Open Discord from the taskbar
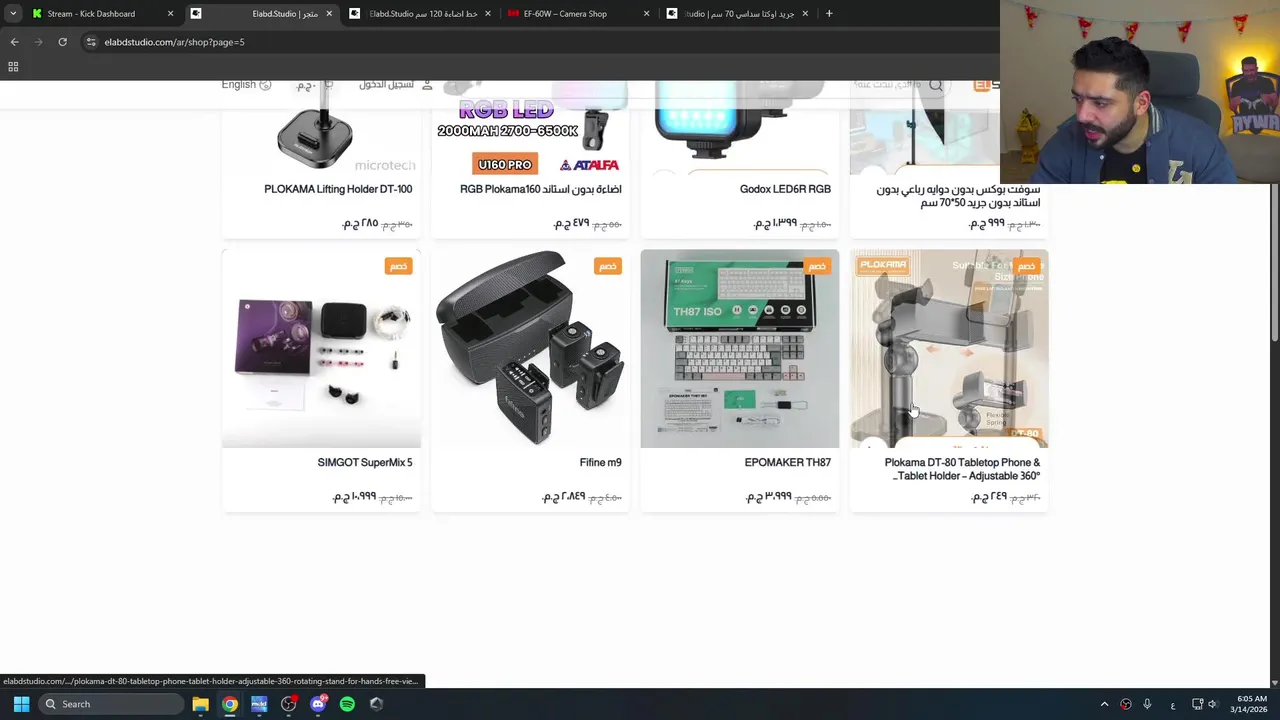The image size is (1280, 720). tap(318, 704)
